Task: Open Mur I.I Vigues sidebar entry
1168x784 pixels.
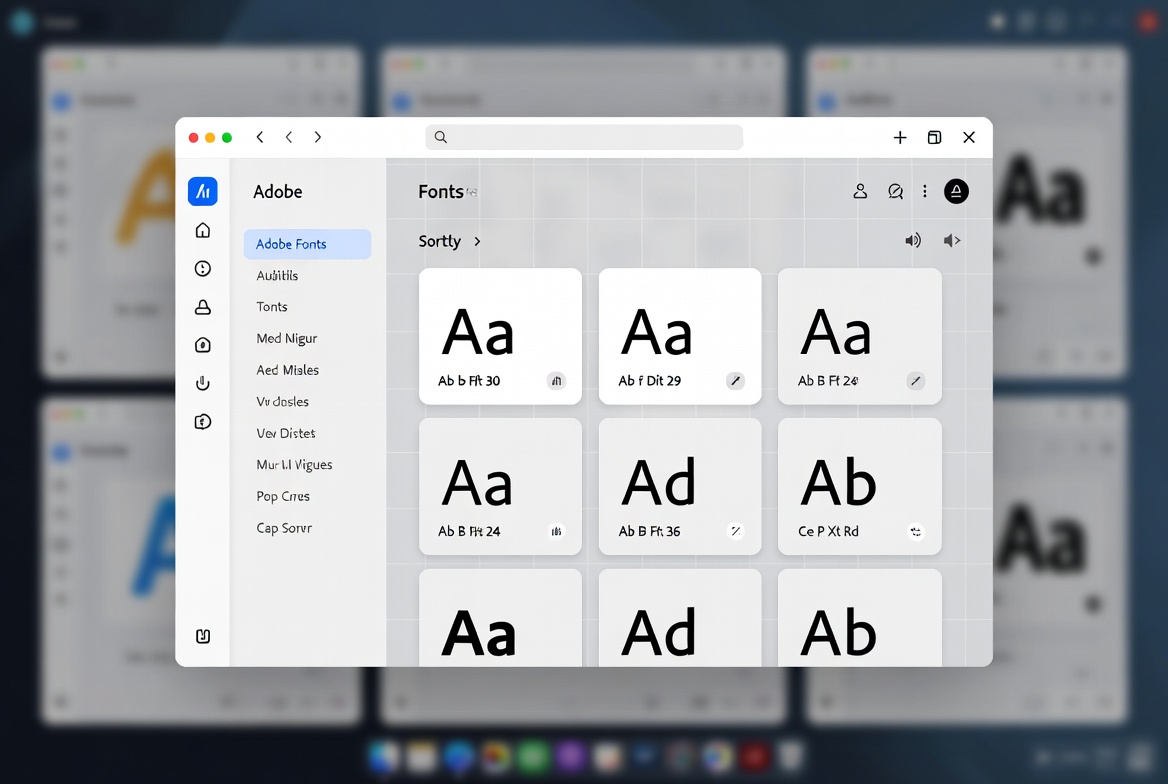Action: tap(294, 465)
